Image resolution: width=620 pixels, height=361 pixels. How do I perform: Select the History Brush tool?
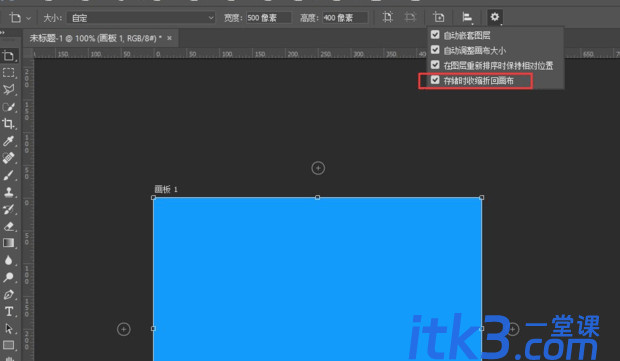click(x=8, y=209)
